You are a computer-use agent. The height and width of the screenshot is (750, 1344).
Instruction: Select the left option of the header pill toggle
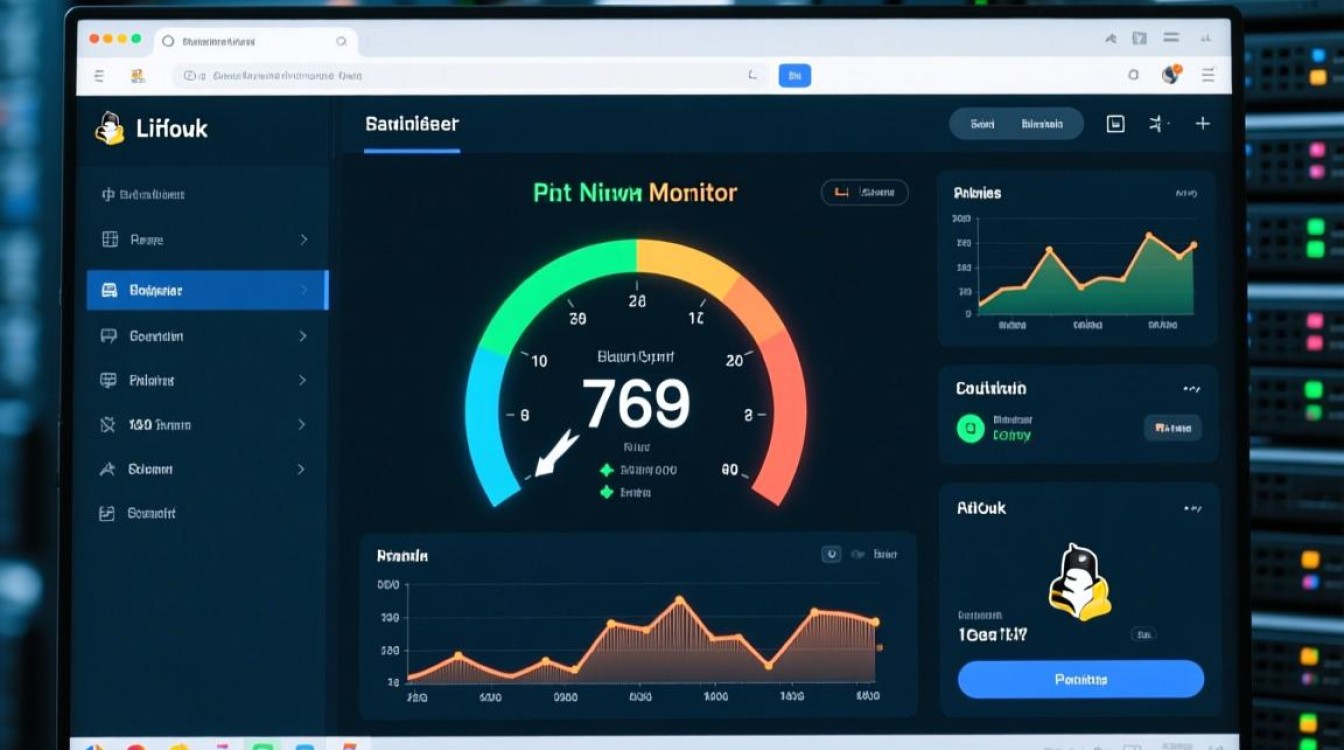[x=982, y=125]
